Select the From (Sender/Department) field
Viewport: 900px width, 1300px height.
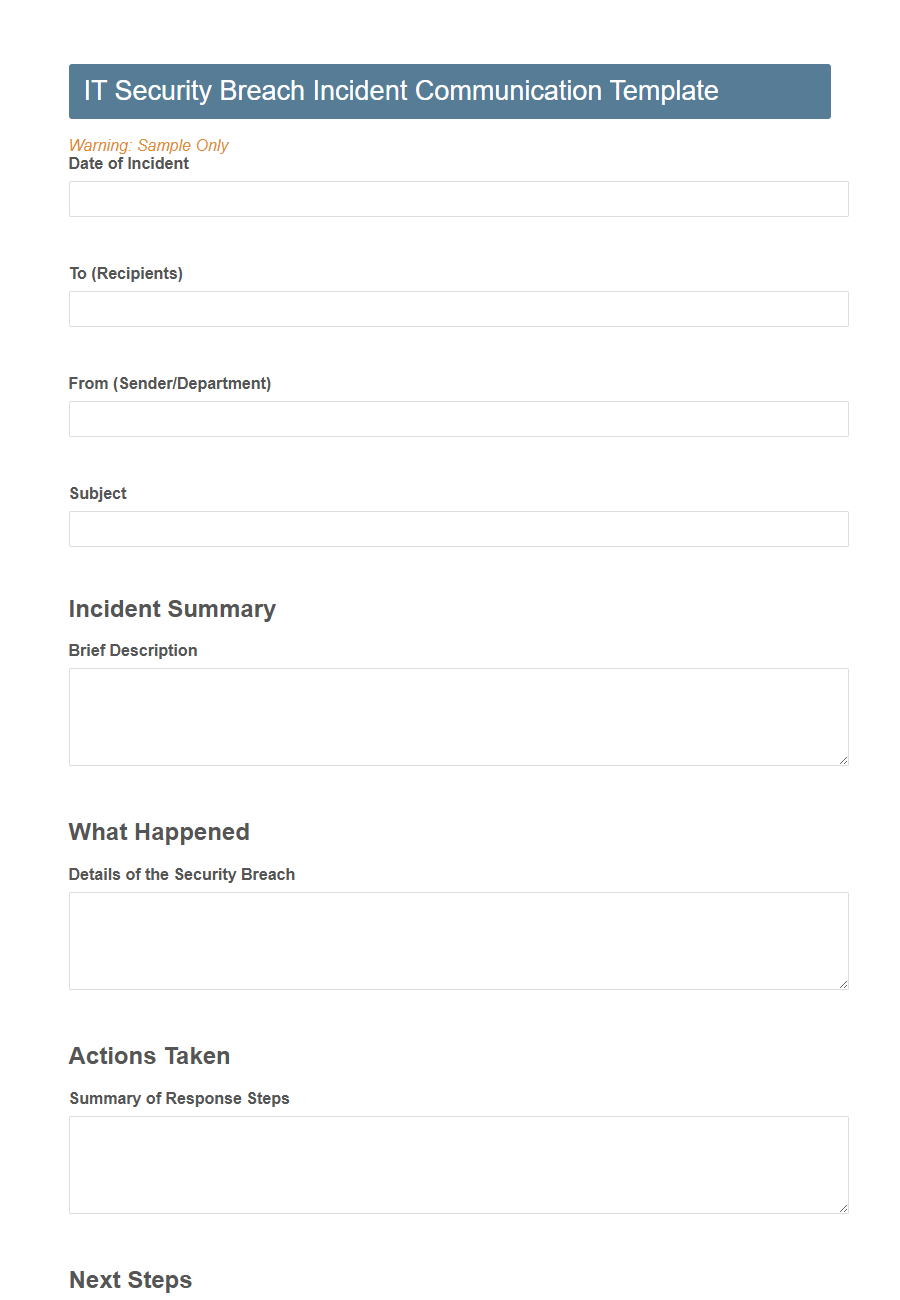(x=458, y=419)
